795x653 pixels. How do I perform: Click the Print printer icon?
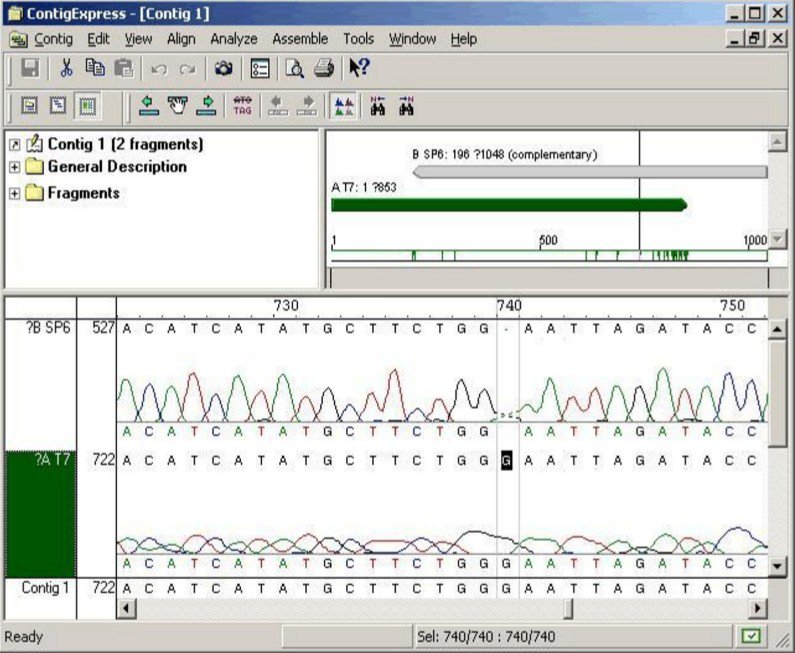(324, 68)
